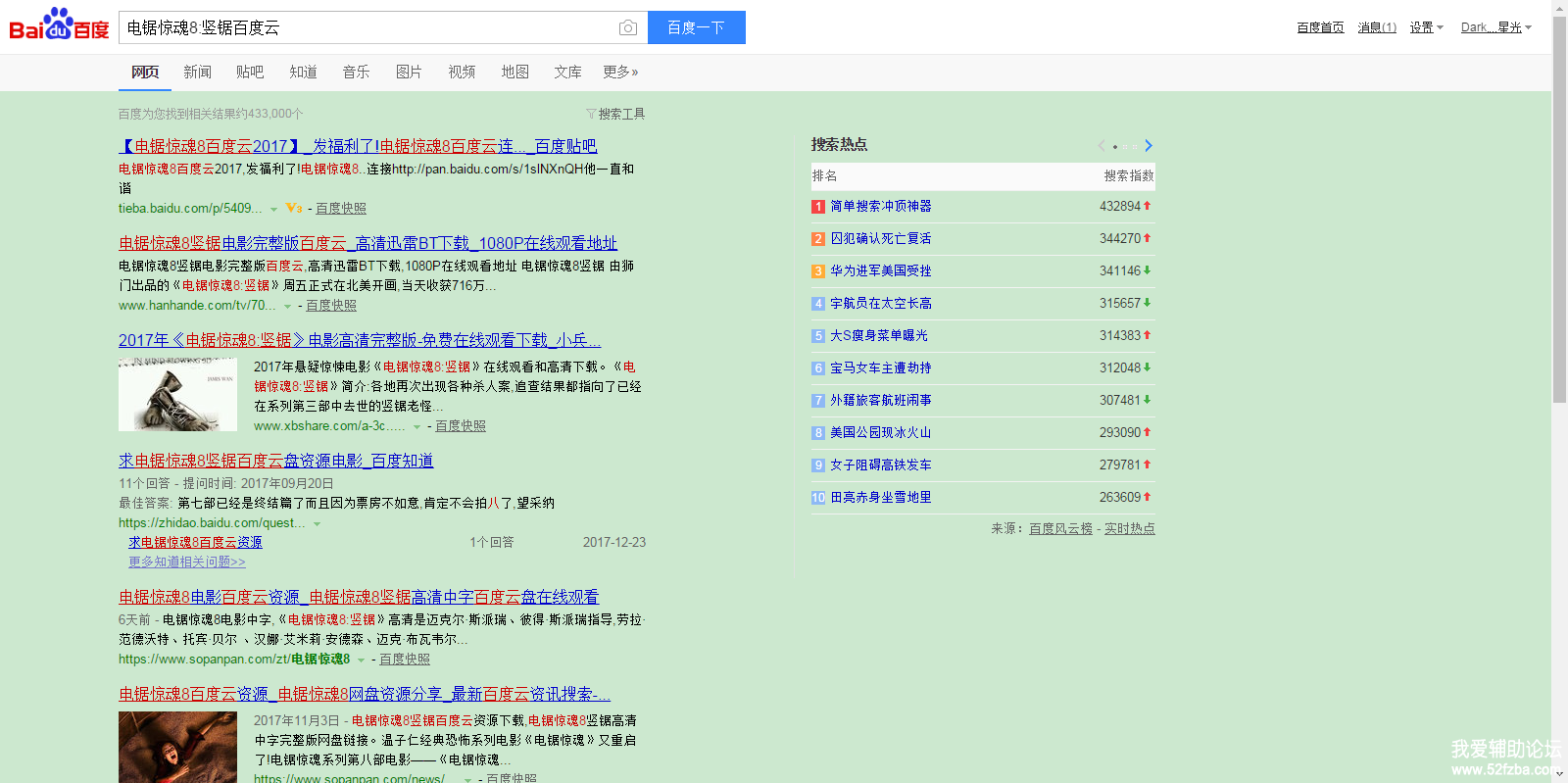Viewport: 1568px width, 783px height.
Task: Open hot topic 女子阻碍高铁发车
Action: pos(881,465)
